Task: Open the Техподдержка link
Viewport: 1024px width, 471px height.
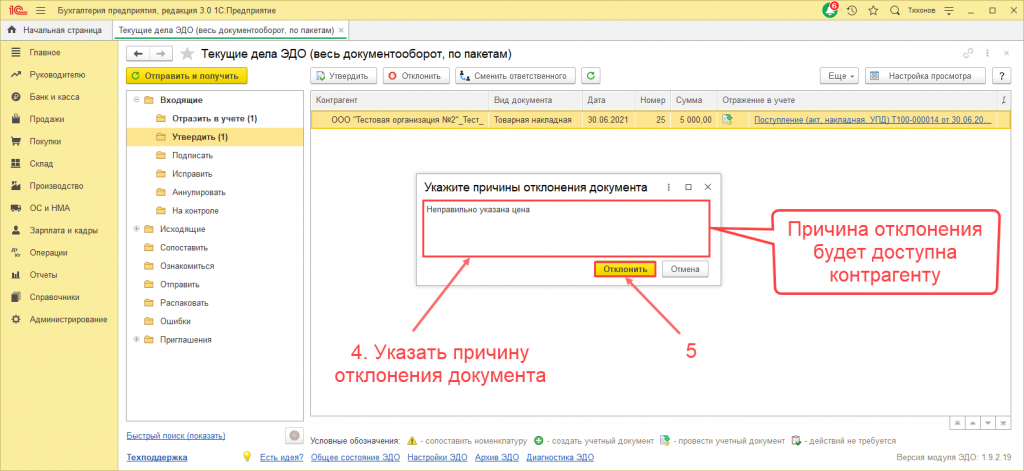Action: (x=157, y=457)
